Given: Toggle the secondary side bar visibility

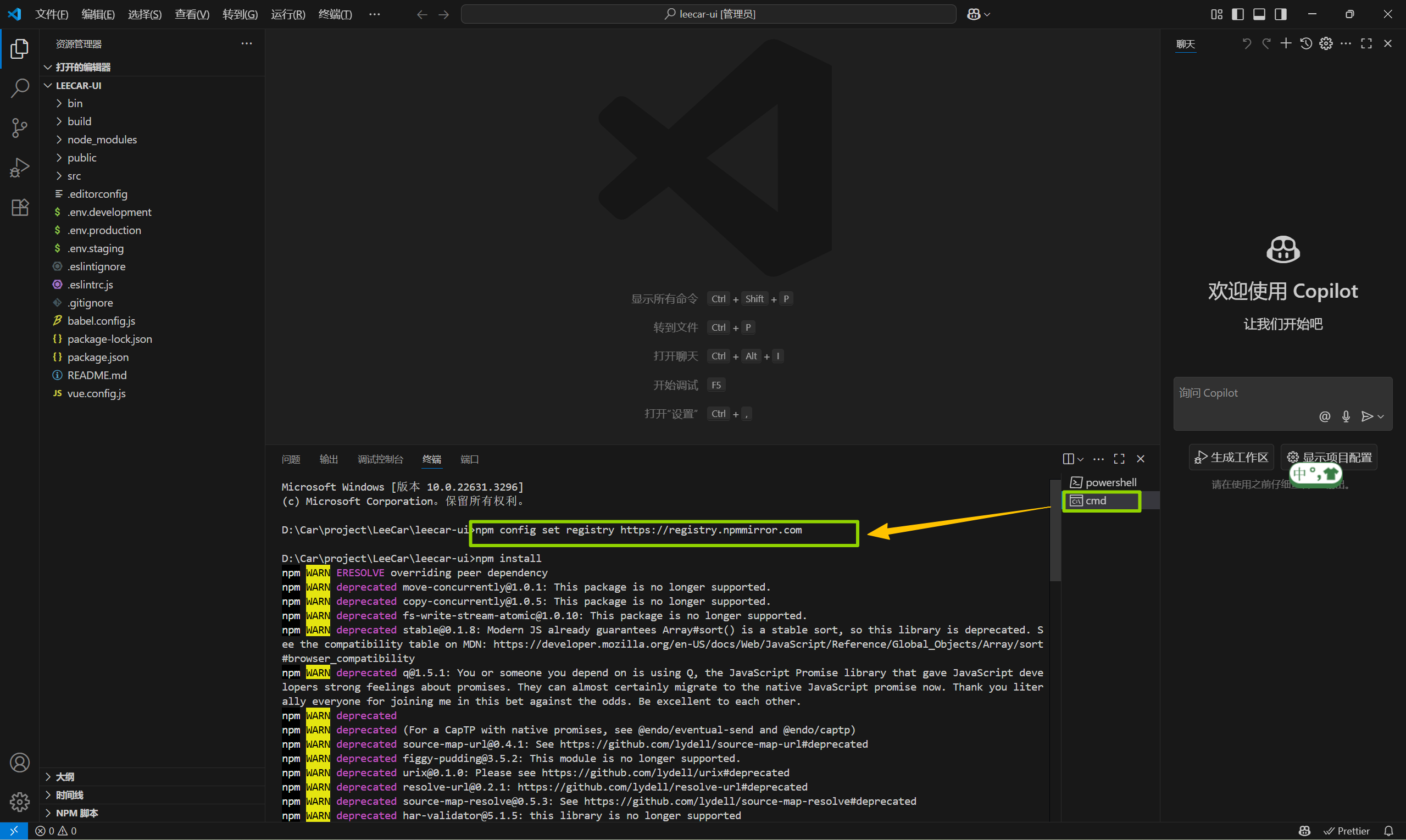Looking at the screenshot, I should click(1280, 14).
